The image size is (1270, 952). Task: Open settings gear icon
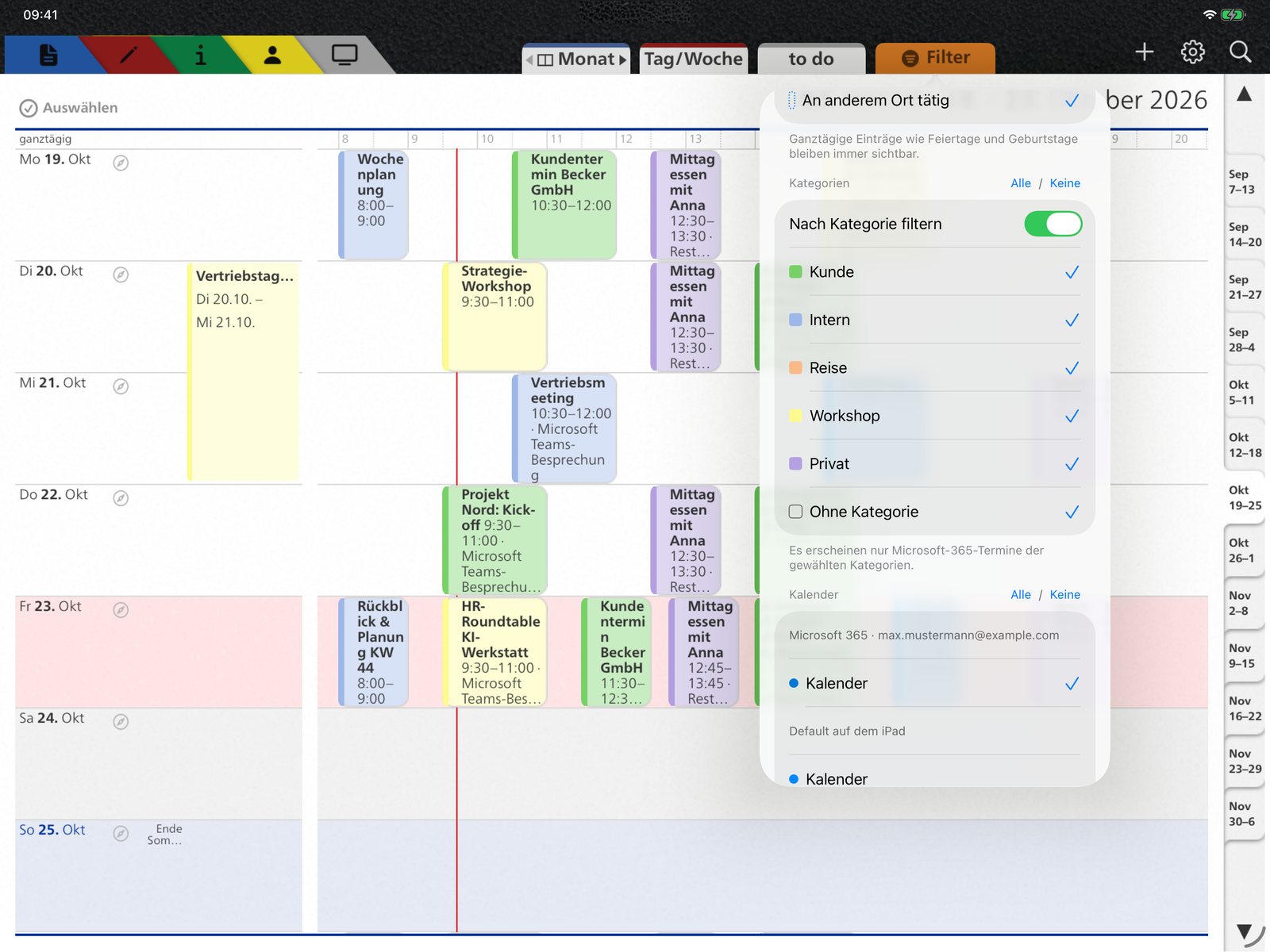(x=1192, y=52)
